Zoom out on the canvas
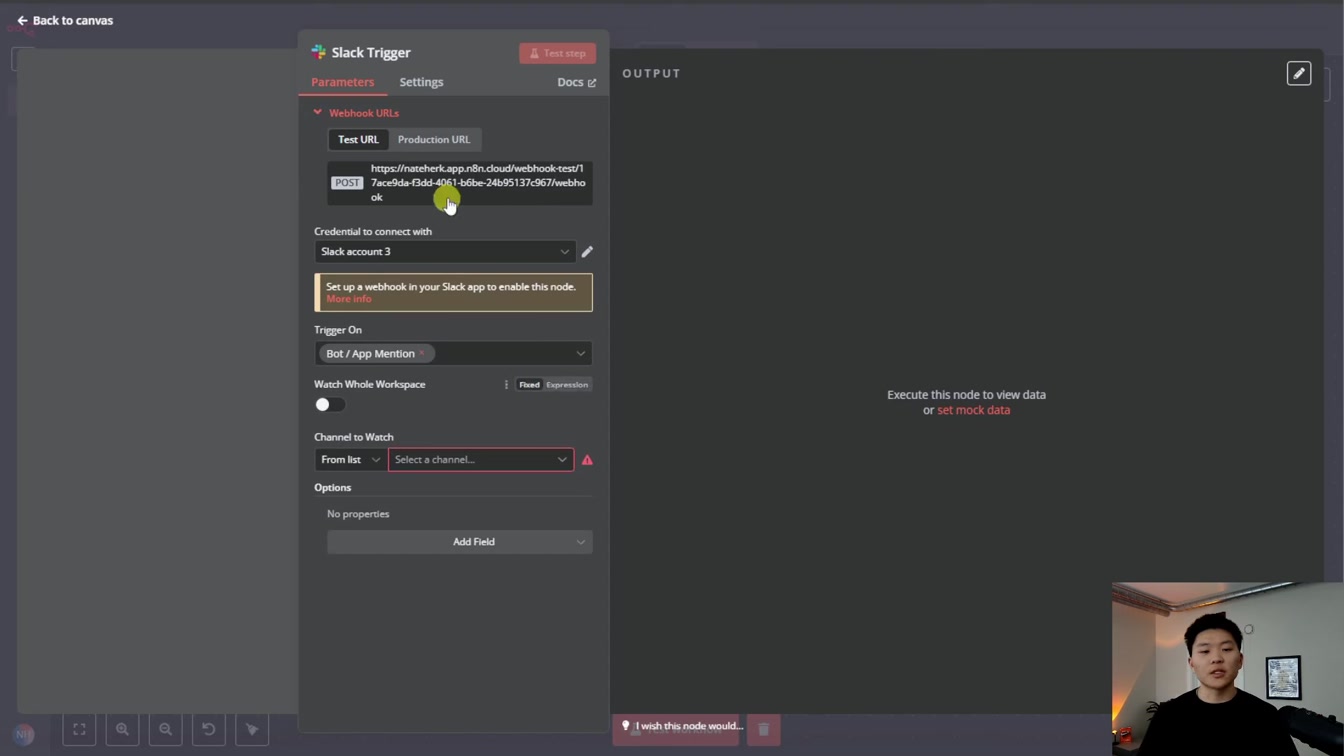Viewport: 1344px width, 756px height. pyautogui.click(x=165, y=729)
